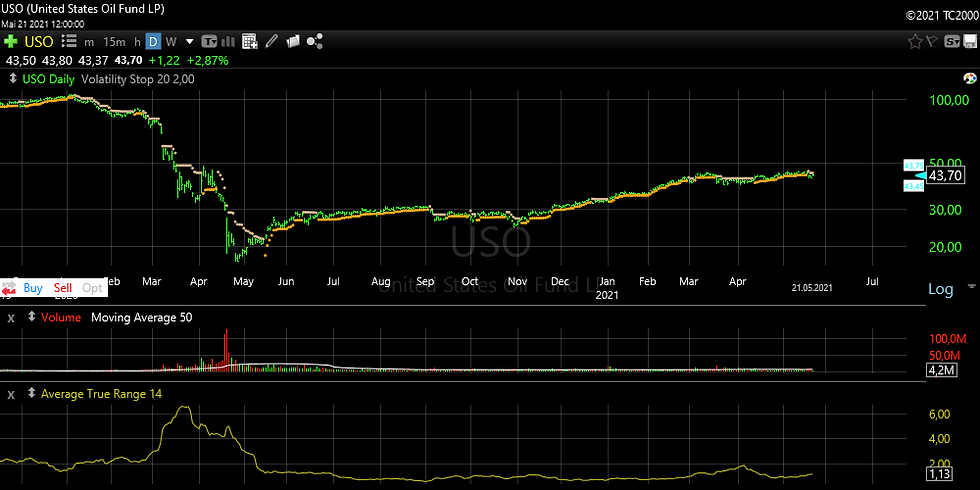Click the save floppy disk icon
980x490 pixels.
coord(970,42)
